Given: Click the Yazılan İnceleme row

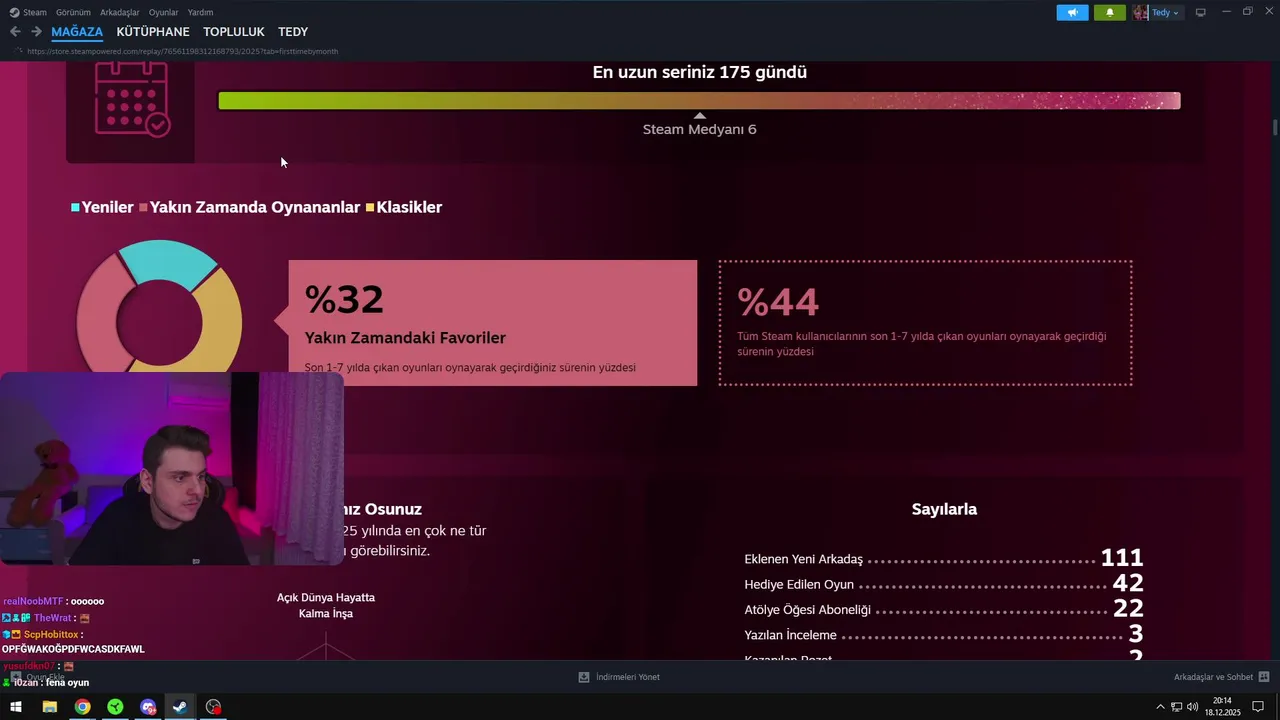Looking at the screenshot, I should (x=943, y=635).
